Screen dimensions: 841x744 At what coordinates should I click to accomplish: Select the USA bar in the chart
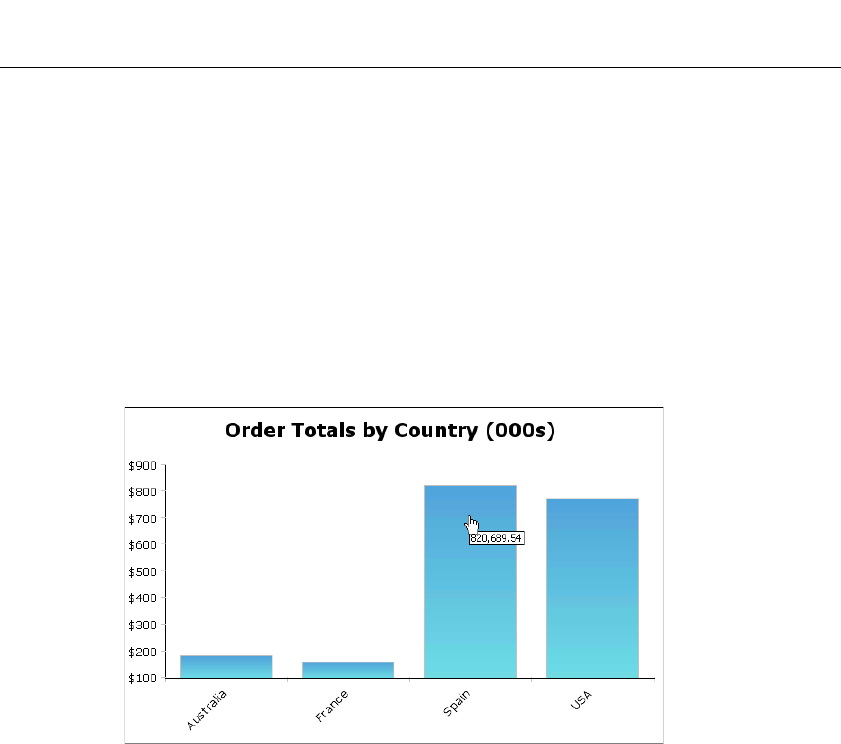(592, 588)
